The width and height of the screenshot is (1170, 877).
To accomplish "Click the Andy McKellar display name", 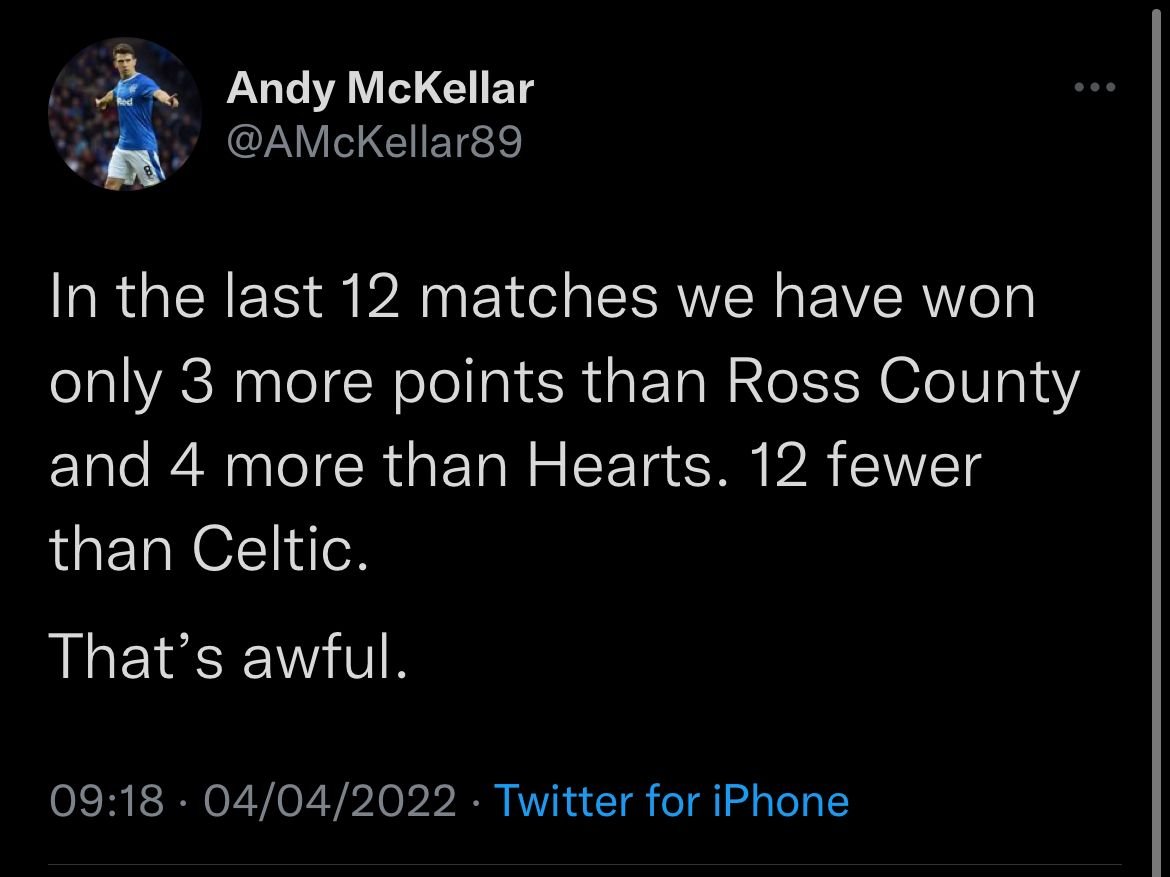I will point(380,90).
